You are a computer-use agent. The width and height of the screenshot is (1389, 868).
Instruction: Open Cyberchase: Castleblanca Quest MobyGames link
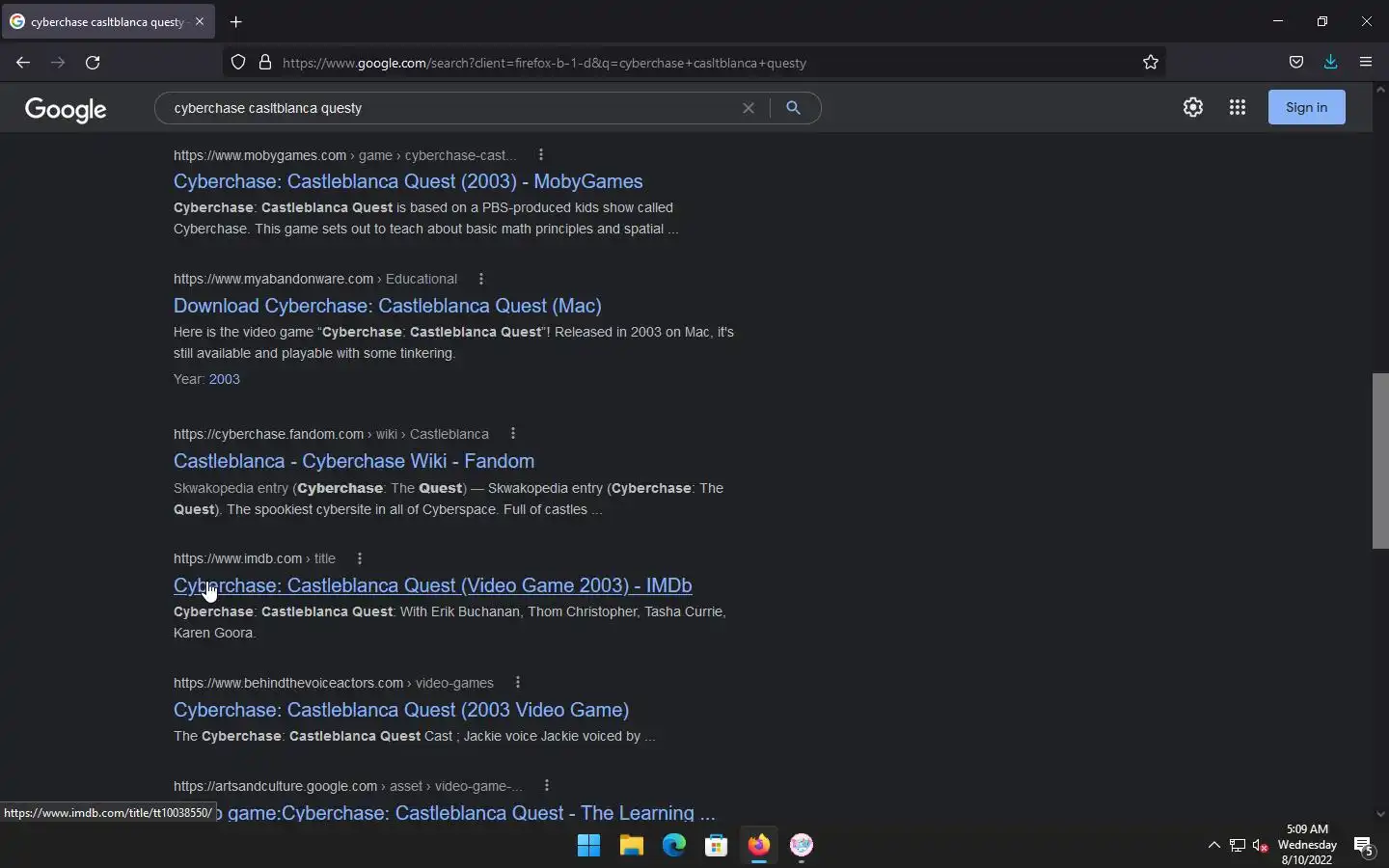tap(408, 181)
